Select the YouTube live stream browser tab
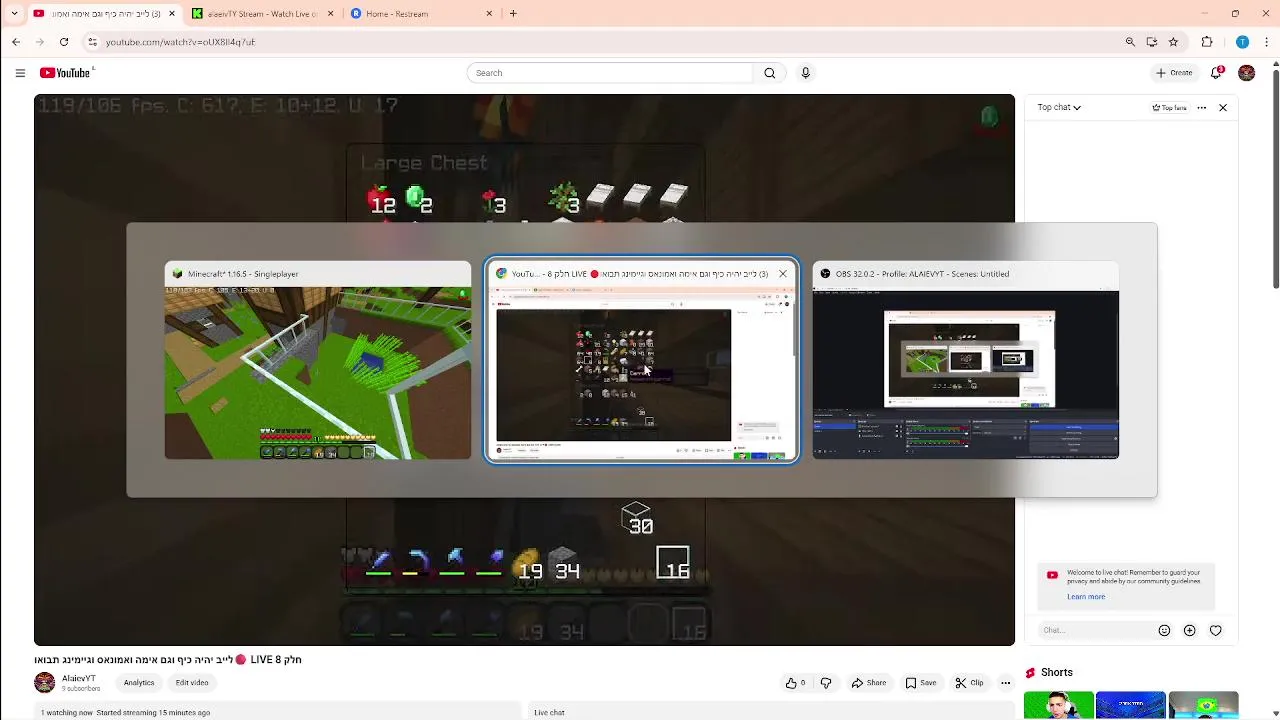 (x=103, y=14)
